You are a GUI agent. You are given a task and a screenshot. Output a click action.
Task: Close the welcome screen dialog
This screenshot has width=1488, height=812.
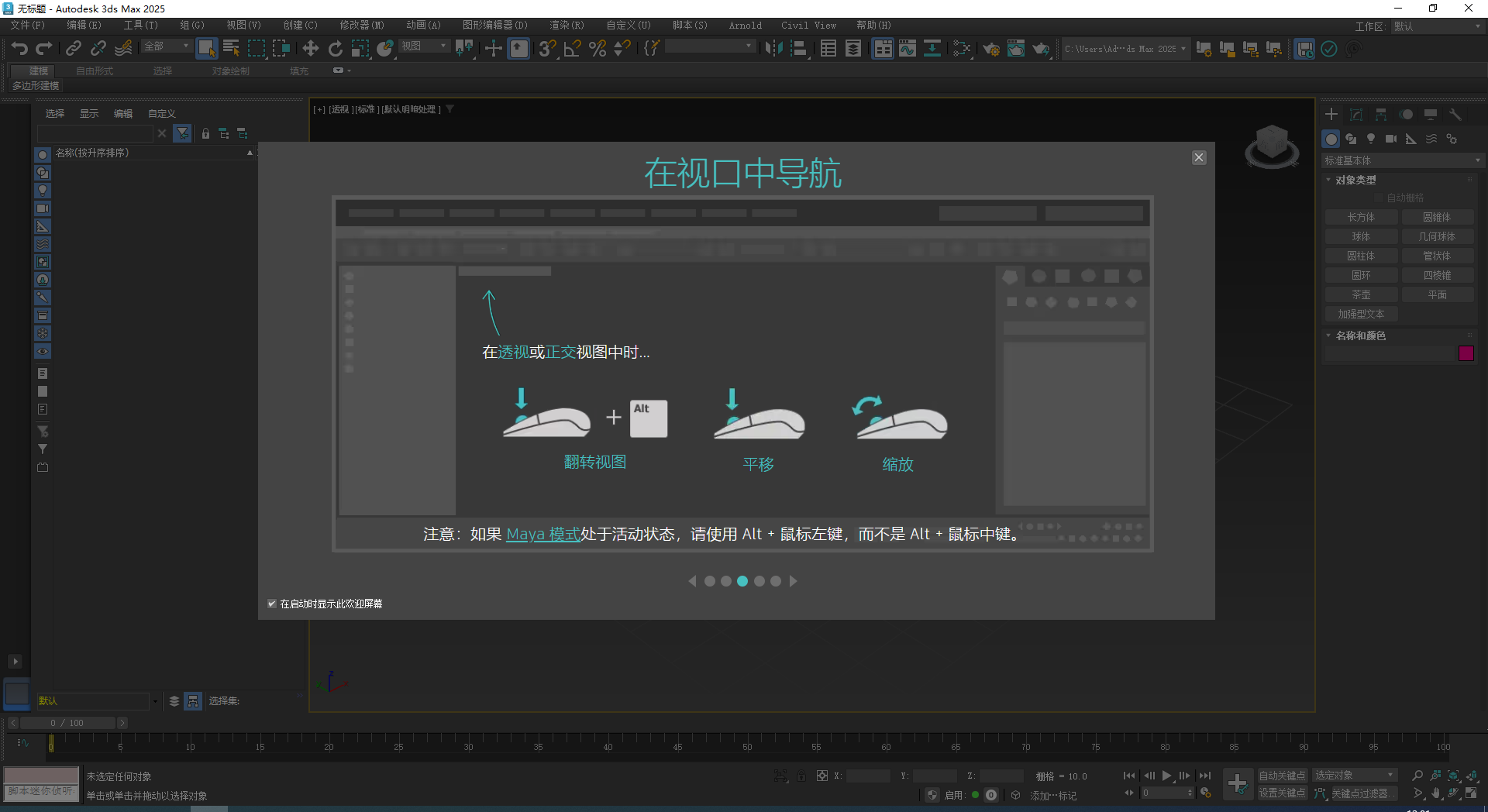[x=1199, y=157]
